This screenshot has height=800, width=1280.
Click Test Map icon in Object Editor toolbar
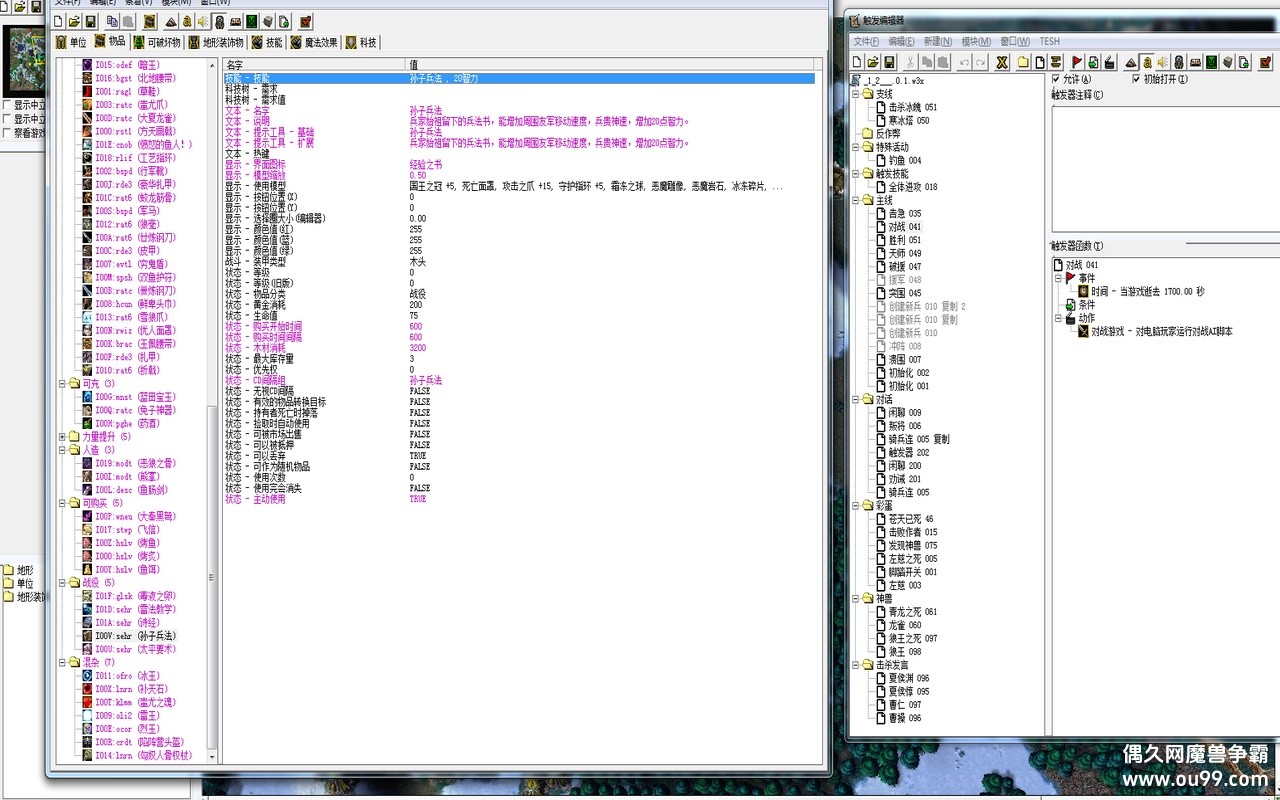305,21
